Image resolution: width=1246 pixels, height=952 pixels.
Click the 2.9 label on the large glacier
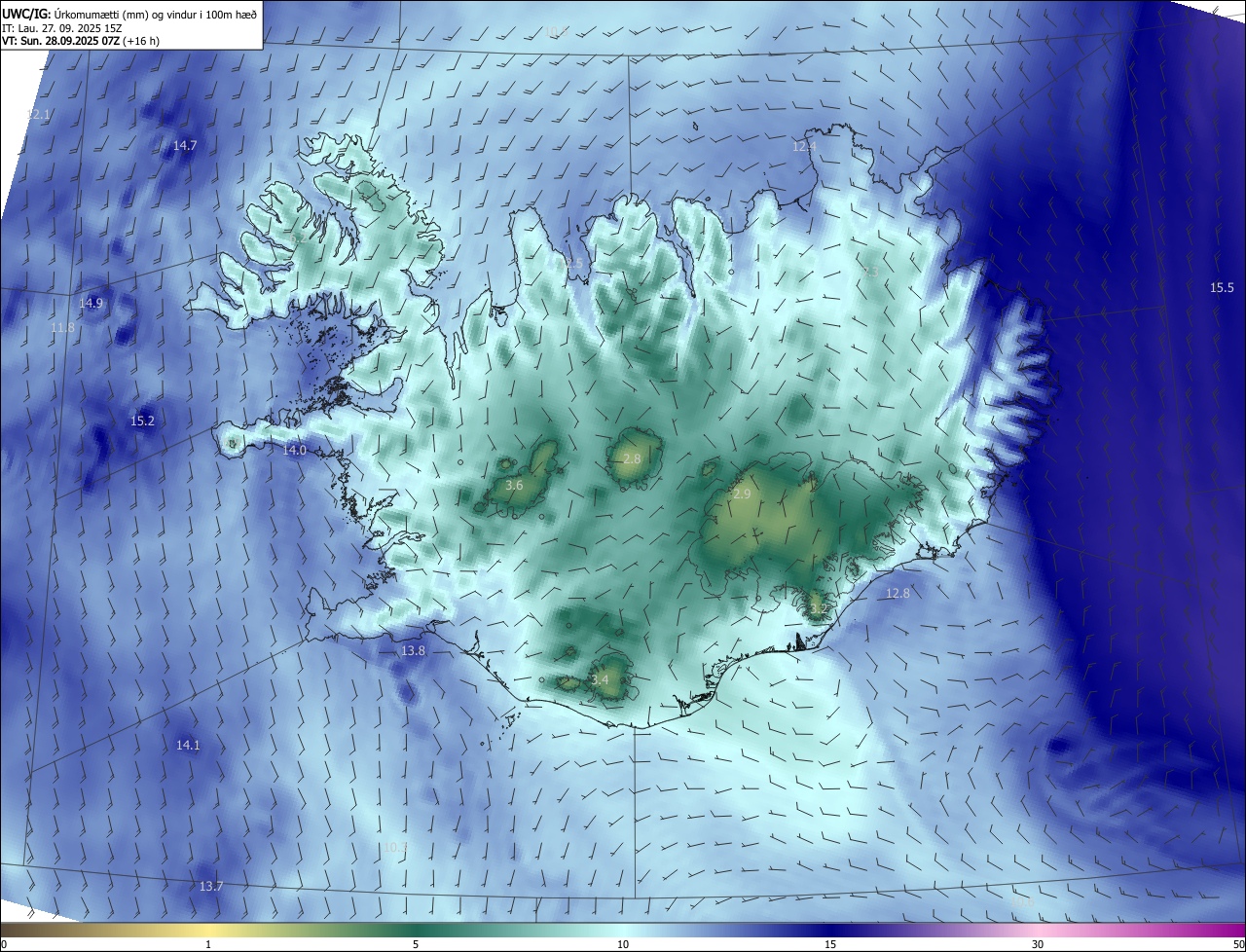[x=742, y=494]
